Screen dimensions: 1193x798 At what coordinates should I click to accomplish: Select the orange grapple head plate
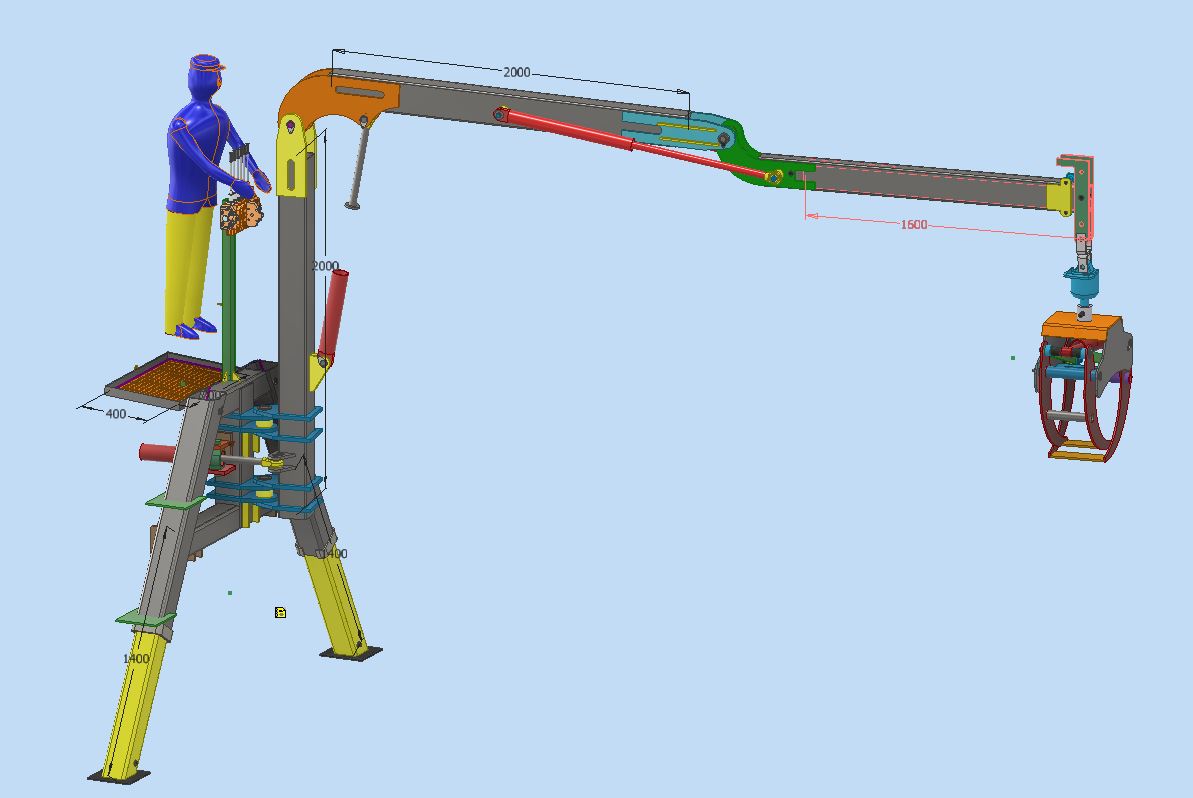click(x=1080, y=327)
